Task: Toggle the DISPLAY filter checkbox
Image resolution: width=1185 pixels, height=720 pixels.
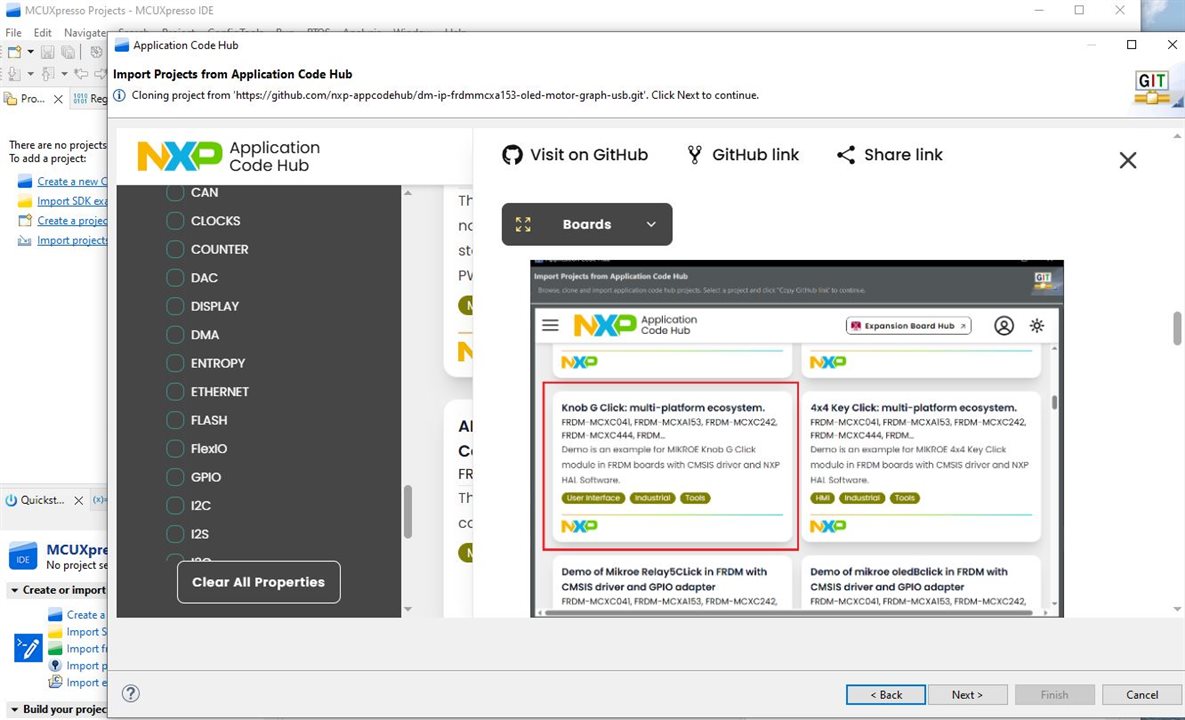Action: (x=175, y=306)
